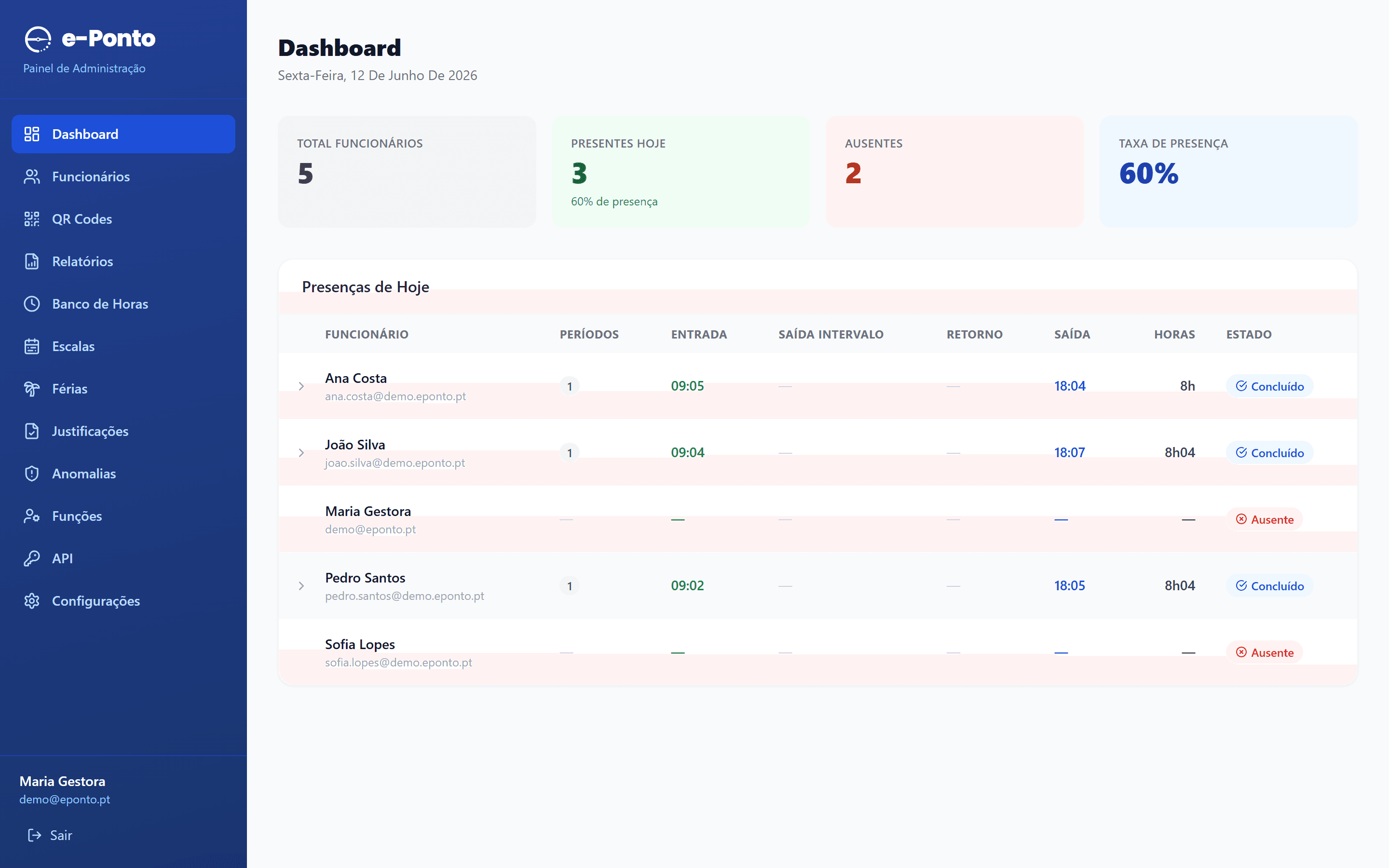Click the Saída Intervalo column header
1389x868 pixels.
click(831, 334)
